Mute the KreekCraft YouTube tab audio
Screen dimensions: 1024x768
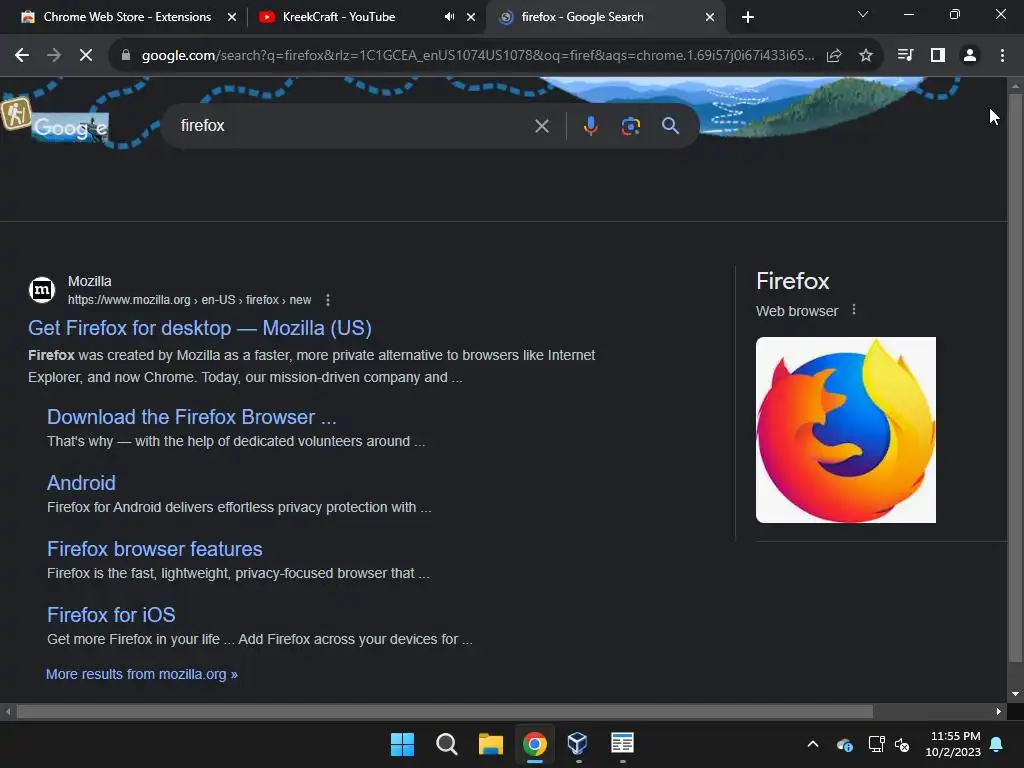coord(449,17)
